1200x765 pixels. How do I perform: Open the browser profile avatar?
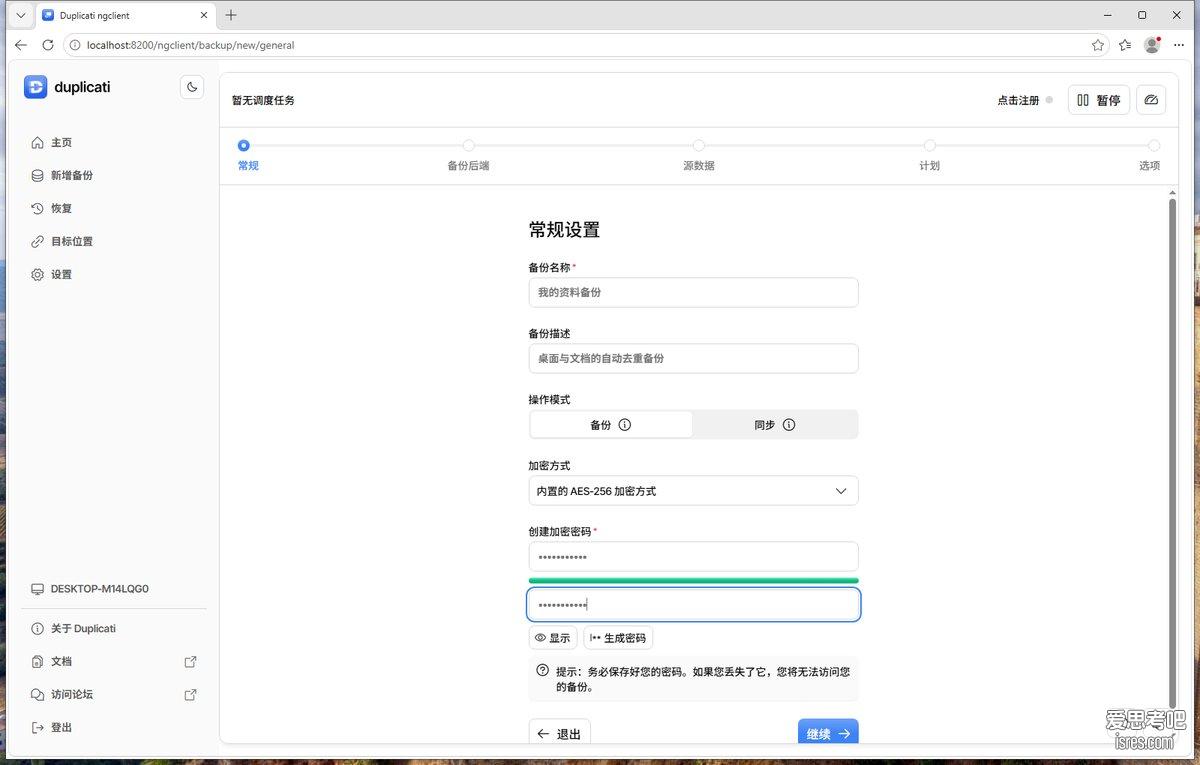1152,45
